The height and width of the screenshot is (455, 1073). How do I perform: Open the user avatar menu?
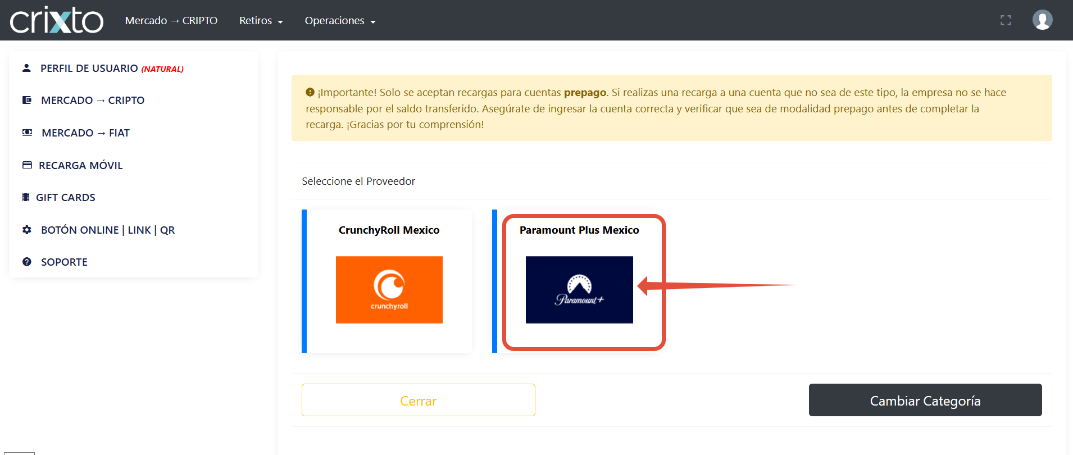[1042, 20]
